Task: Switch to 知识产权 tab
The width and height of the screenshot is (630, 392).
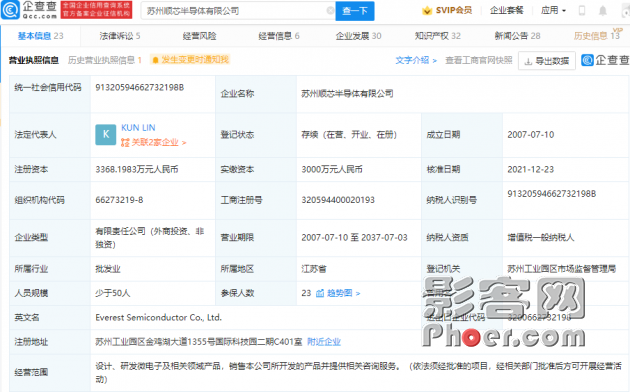Action: pos(438,36)
